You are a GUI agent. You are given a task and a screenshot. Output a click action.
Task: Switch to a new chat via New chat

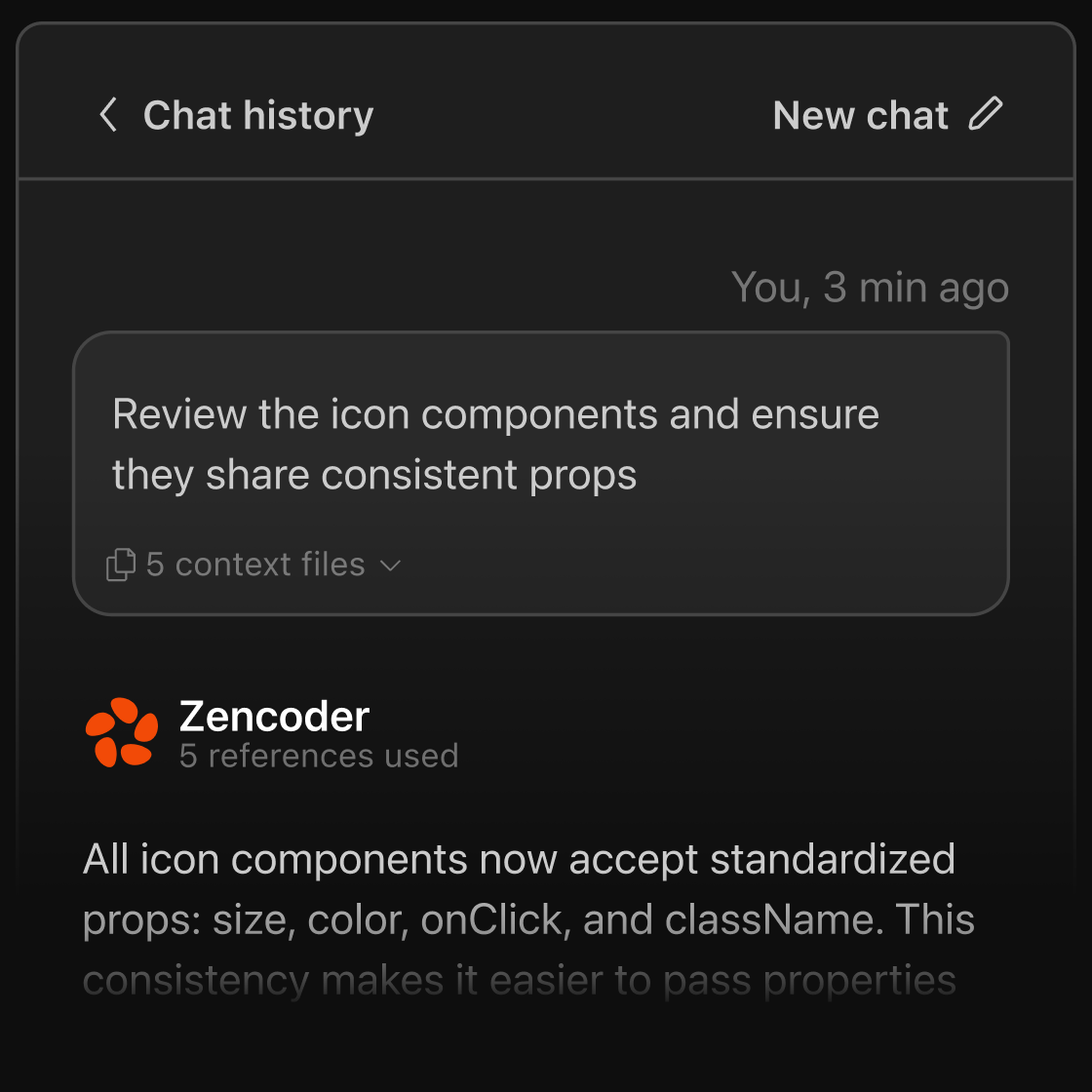click(x=859, y=114)
